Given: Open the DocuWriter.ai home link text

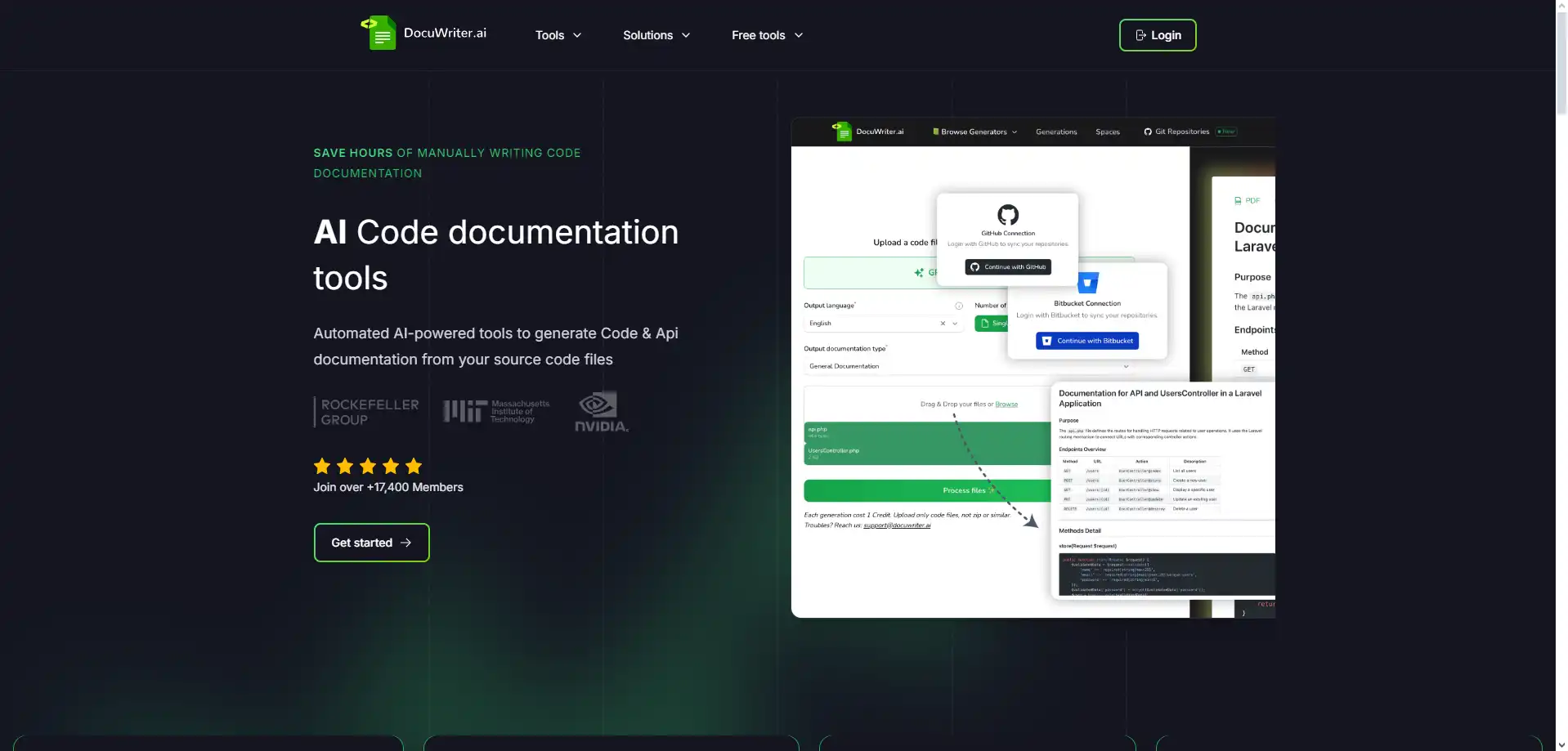Looking at the screenshot, I should 445,33.
